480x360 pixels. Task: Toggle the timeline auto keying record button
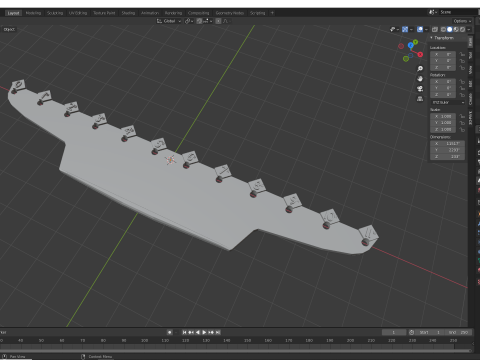170,332
